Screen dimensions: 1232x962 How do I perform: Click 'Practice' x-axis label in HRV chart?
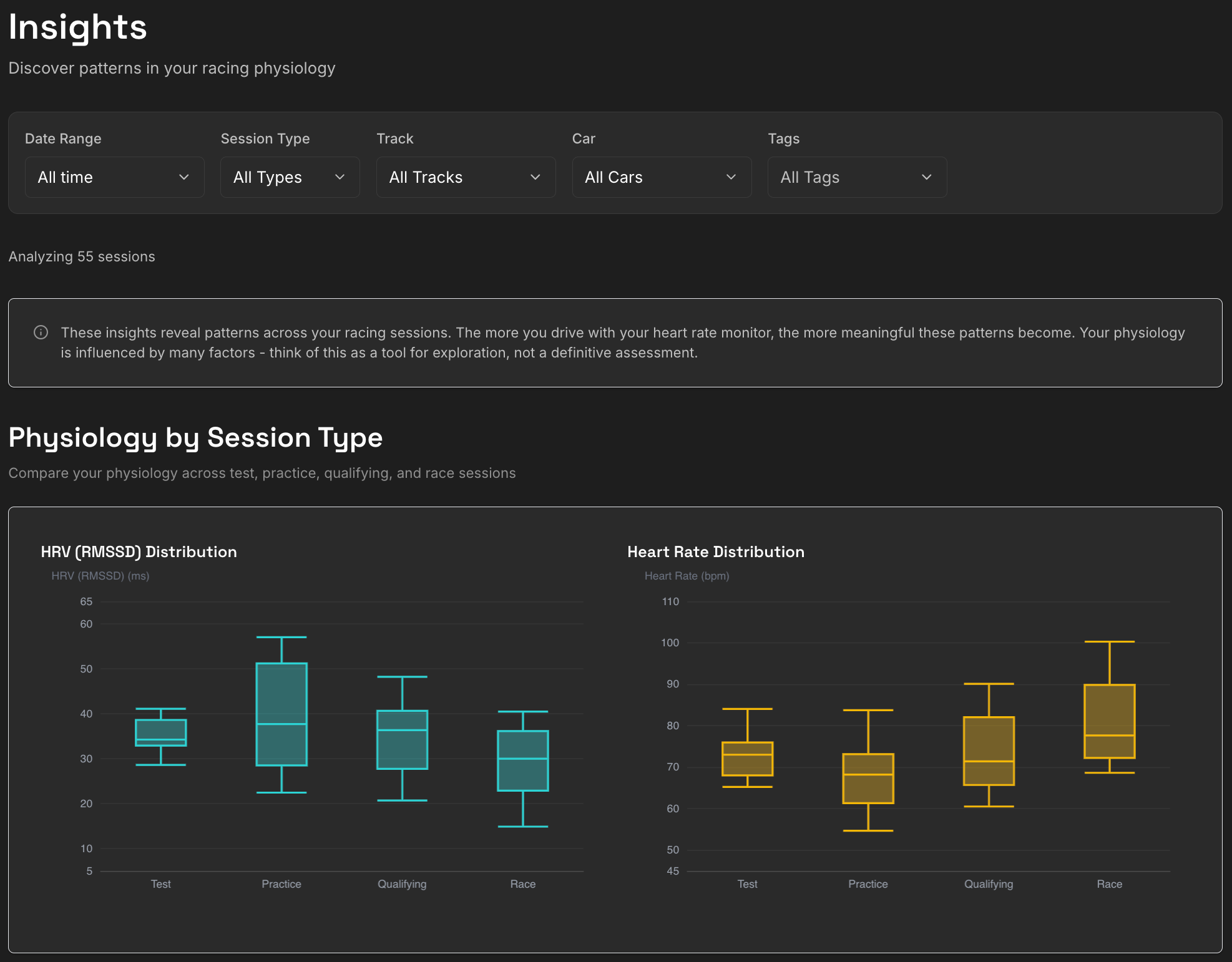281,884
